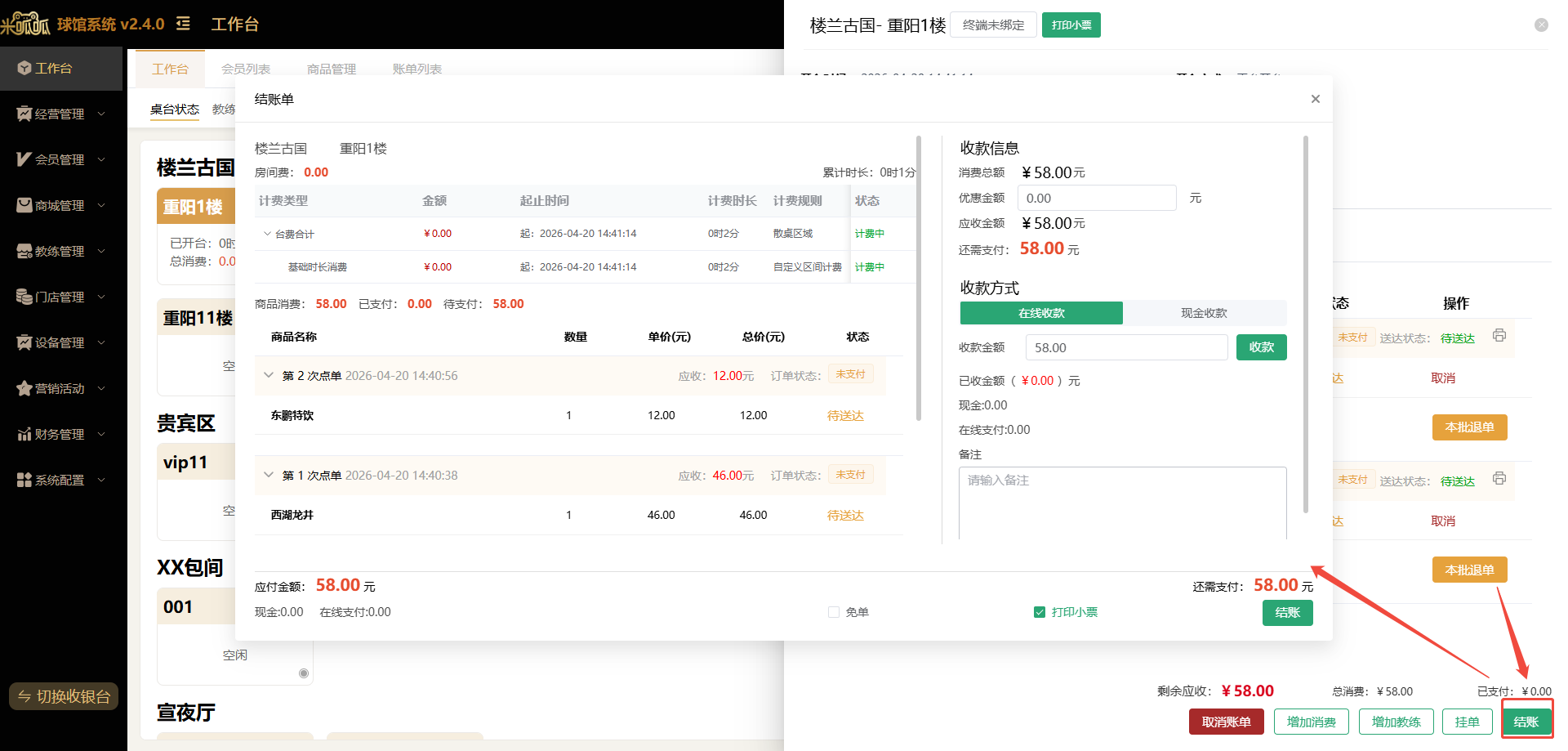This screenshot has width=1568, height=751.
Task: Click 取消账单 red button
Action: point(1227,722)
